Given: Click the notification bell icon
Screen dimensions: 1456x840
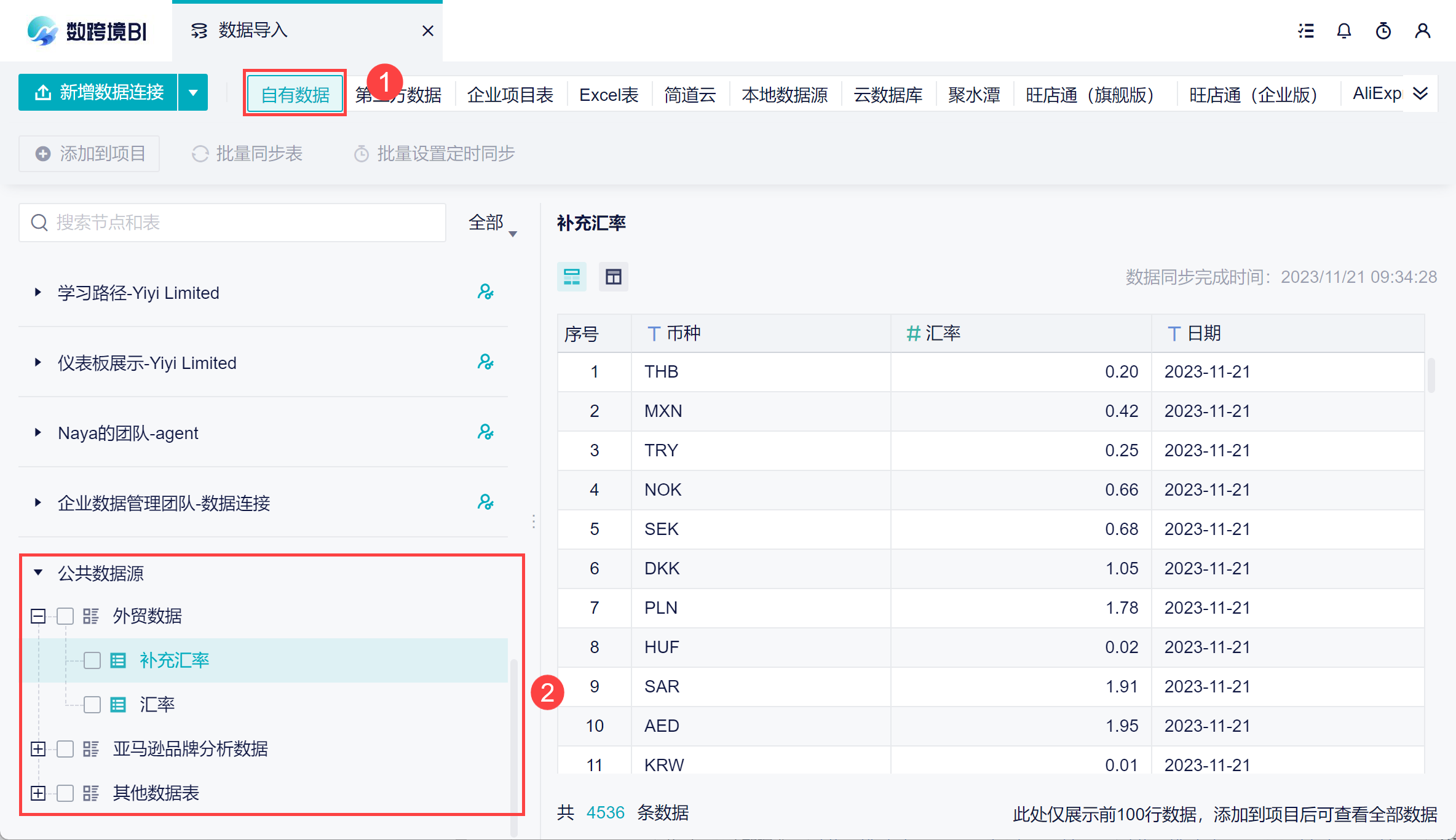Looking at the screenshot, I should (1343, 31).
